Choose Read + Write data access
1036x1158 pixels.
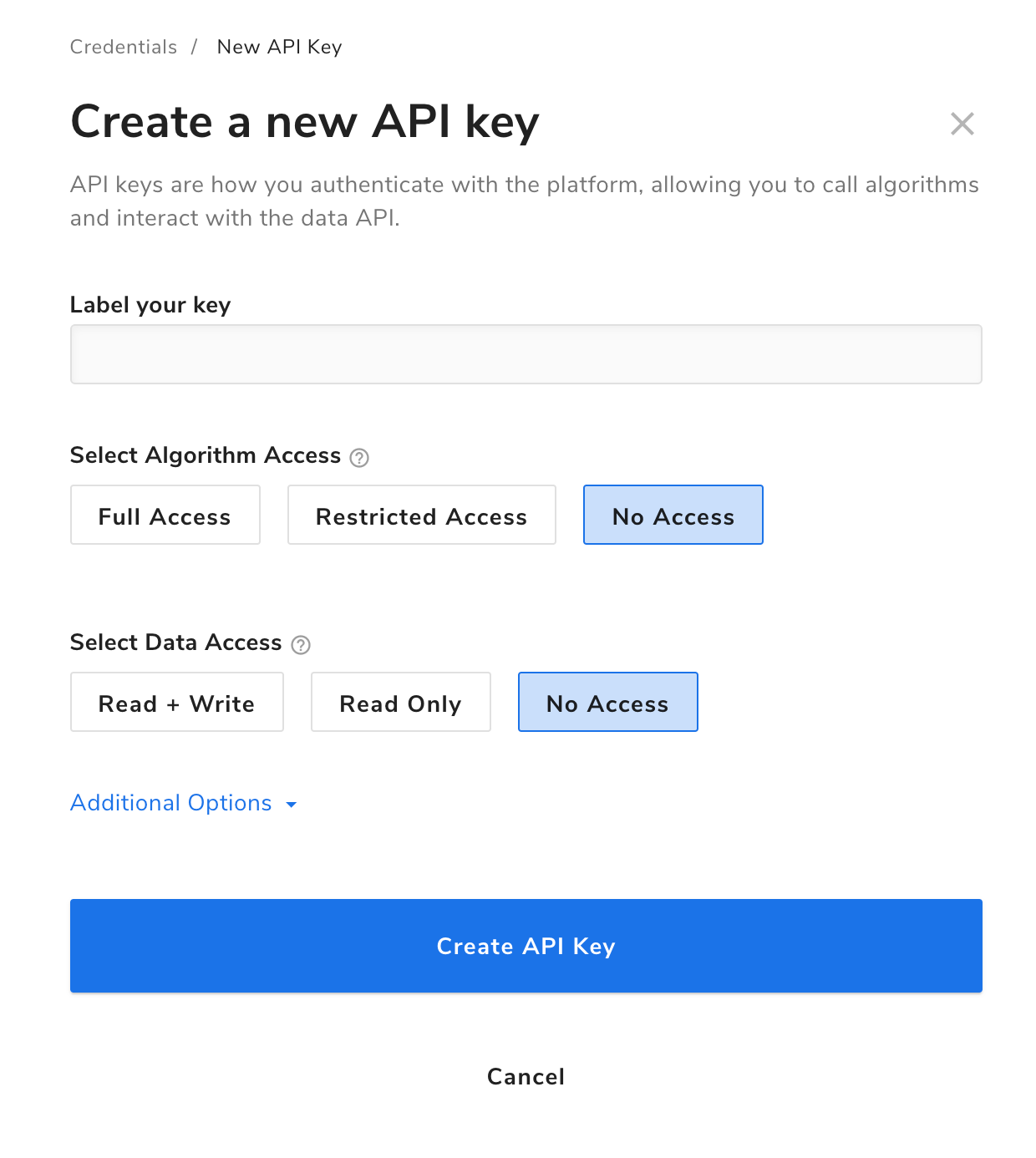(176, 702)
